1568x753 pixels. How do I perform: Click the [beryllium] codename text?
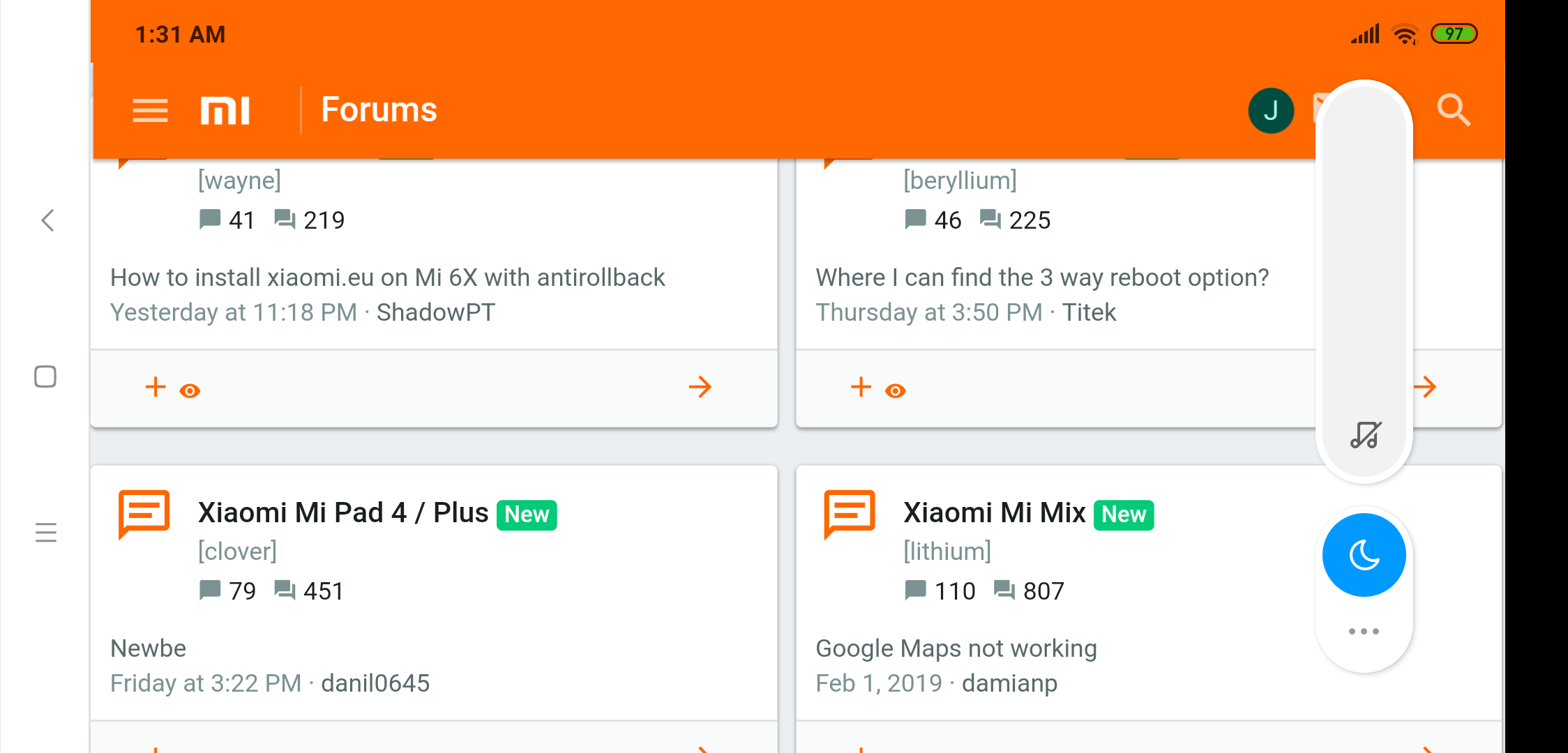click(960, 181)
